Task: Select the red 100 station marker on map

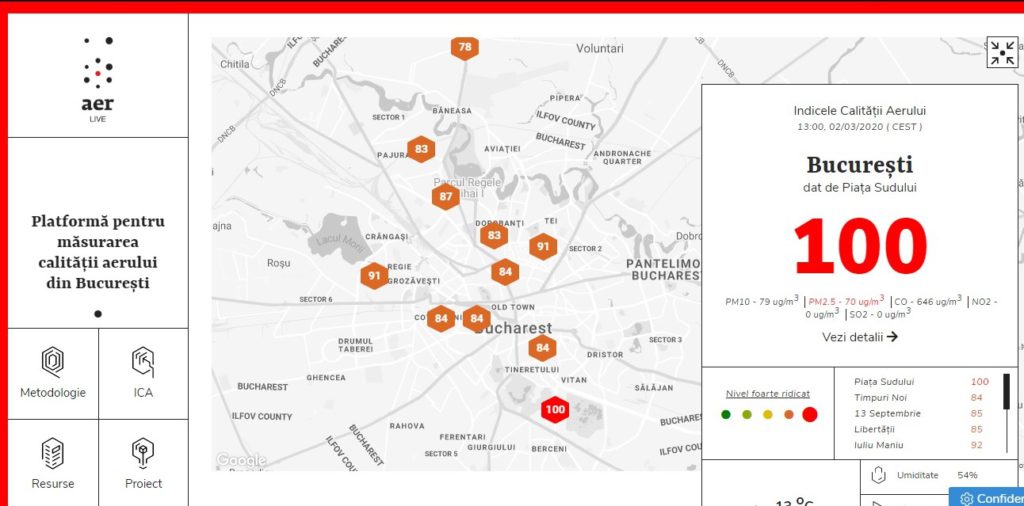Action: click(x=555, y=409)
